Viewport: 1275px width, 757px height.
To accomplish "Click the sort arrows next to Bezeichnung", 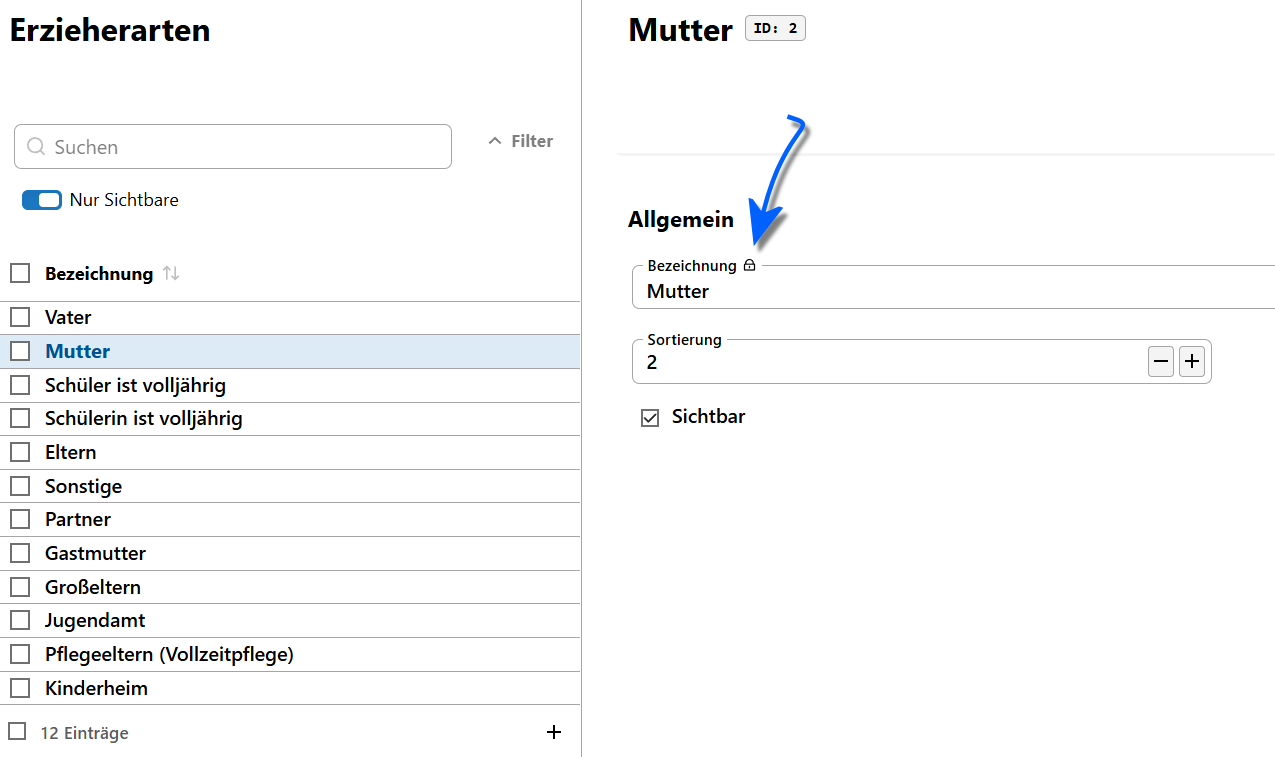I will pos(171,273).
